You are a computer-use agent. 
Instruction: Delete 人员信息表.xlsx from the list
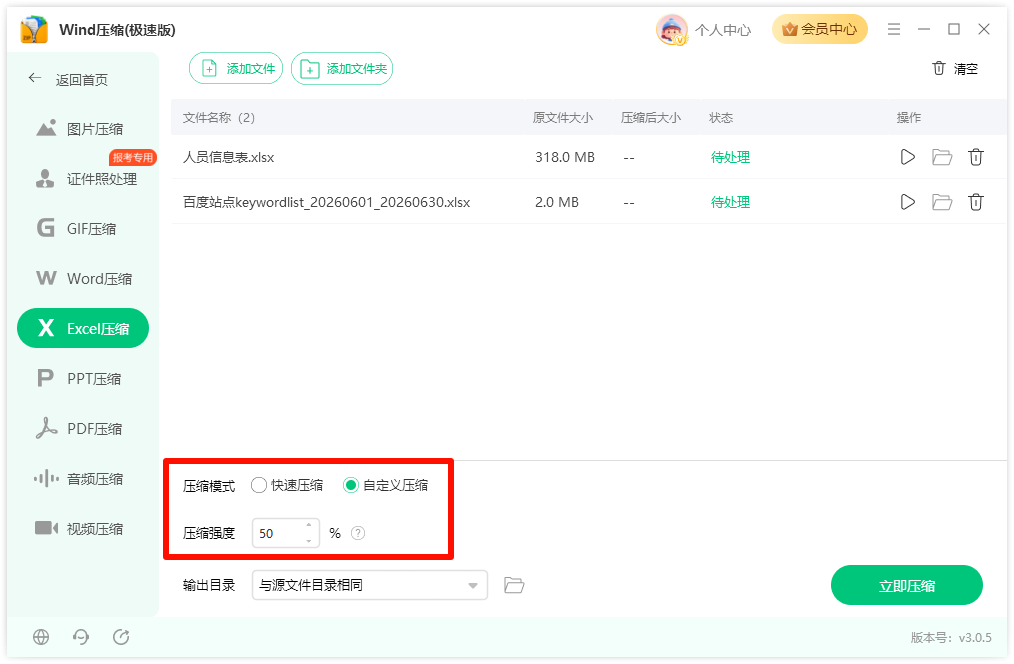[x=976, y=157]
